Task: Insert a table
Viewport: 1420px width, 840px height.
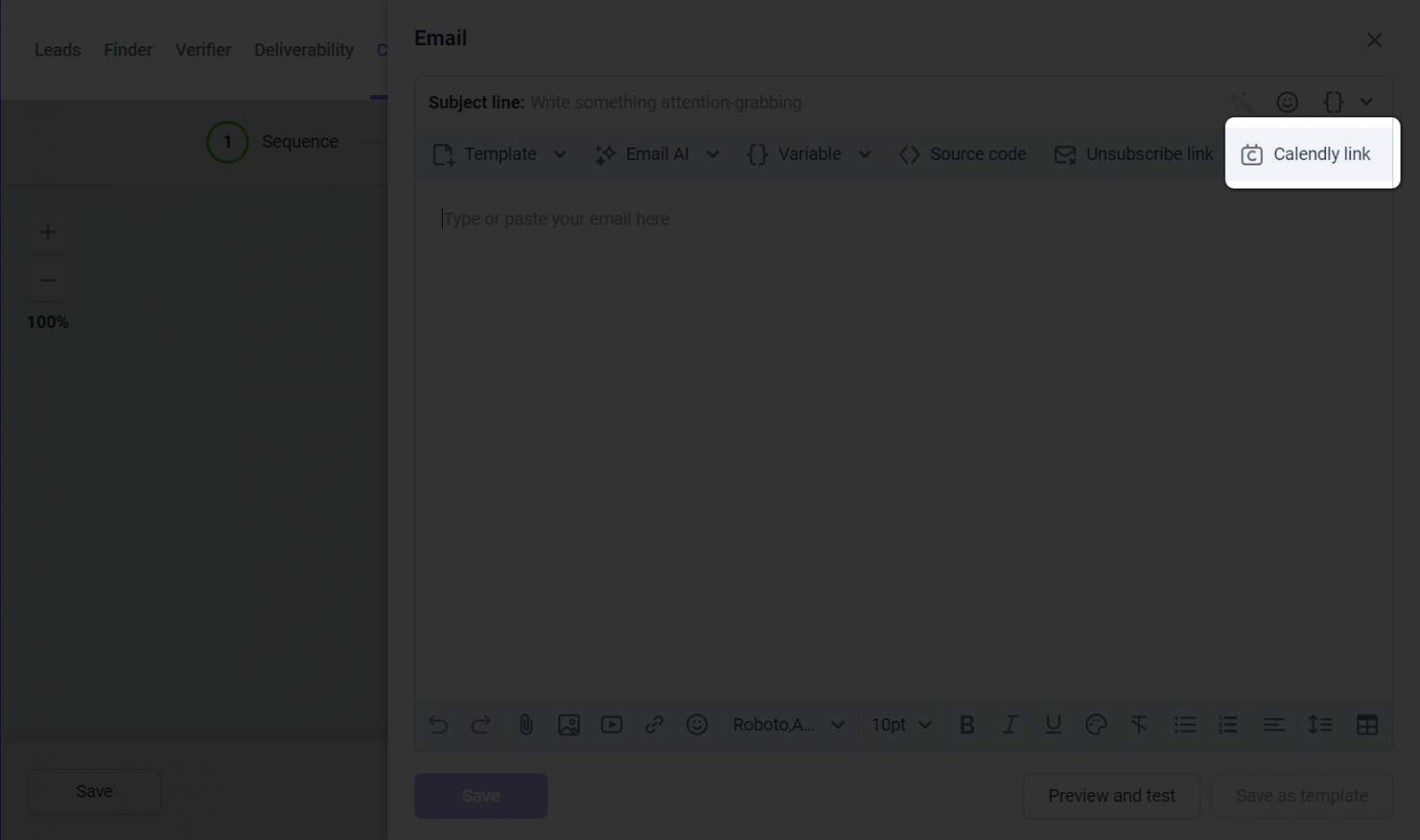Action: coord(1367,725)
